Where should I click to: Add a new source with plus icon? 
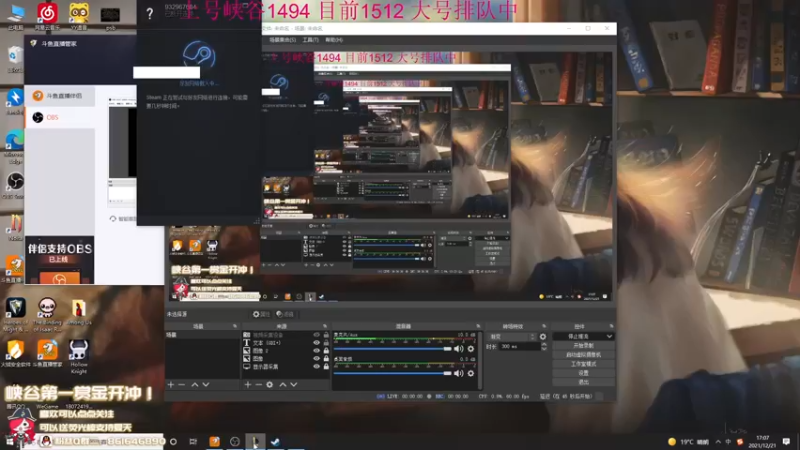(248, 385)
